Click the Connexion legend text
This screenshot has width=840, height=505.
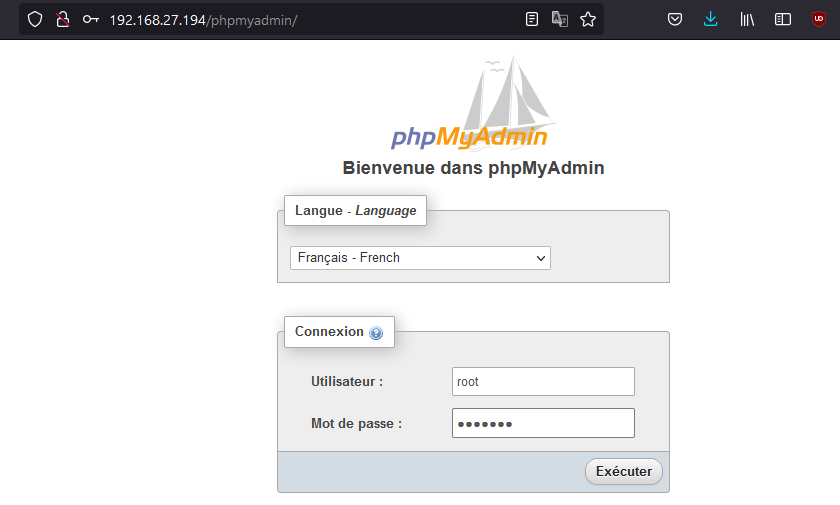(x=329, y=331)
